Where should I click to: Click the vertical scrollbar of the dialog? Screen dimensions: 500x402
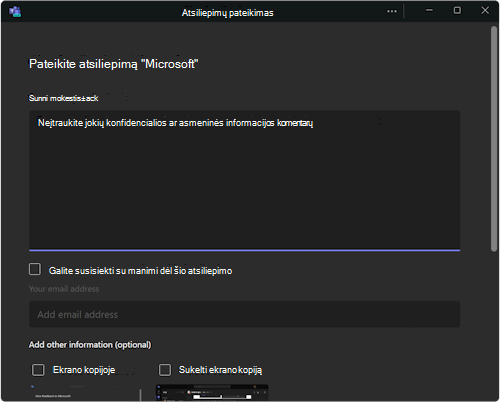494,139
